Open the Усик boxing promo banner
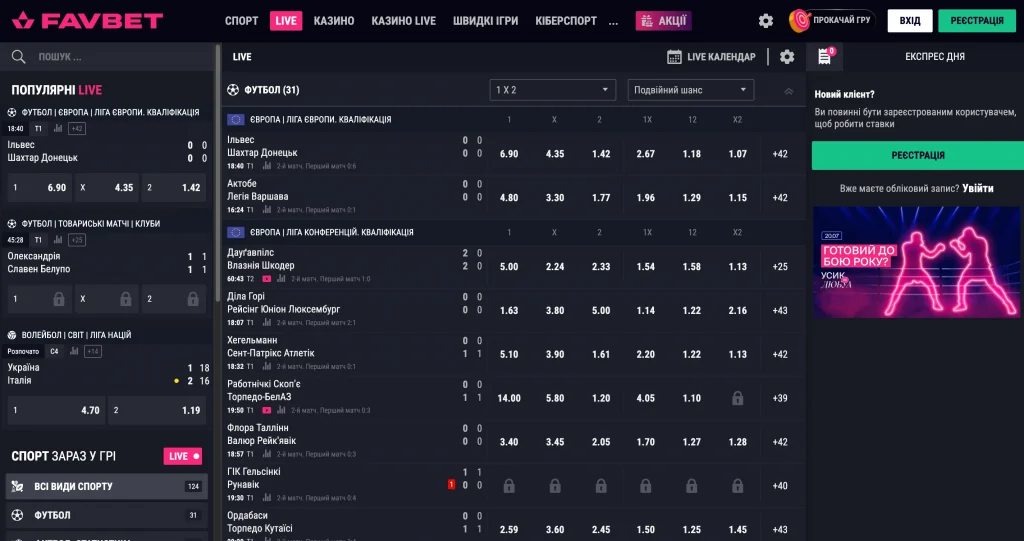Viewport: 1024px width, 541px height. tap(916, 262)
